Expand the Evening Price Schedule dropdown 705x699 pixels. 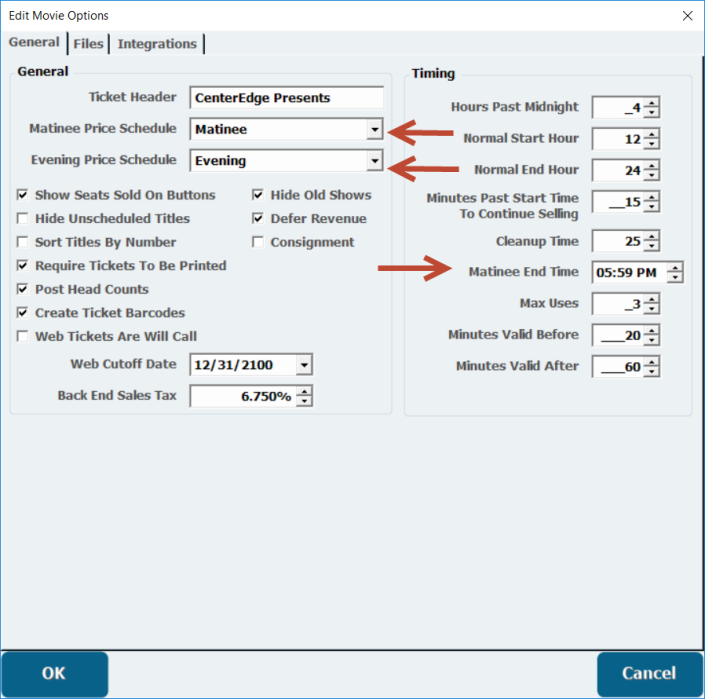pyautogui.click(x=374, y=160)
